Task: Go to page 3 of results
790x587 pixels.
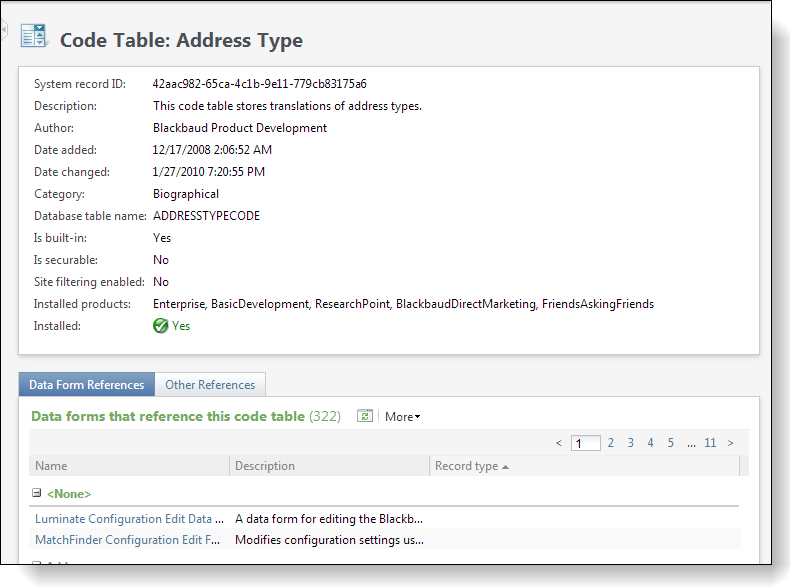Action: 630,443
